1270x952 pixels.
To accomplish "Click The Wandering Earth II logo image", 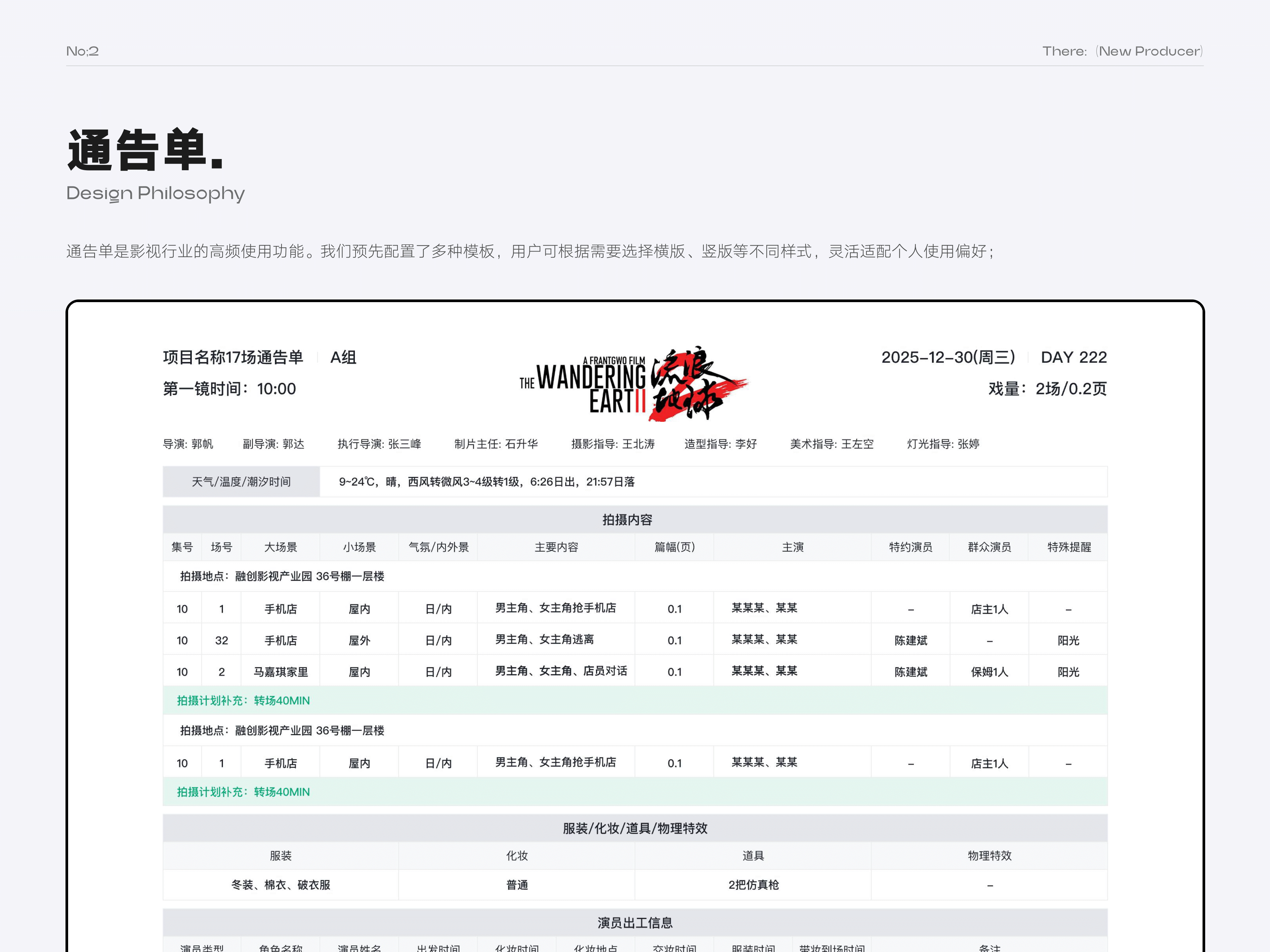I will (x=634, y=383).
